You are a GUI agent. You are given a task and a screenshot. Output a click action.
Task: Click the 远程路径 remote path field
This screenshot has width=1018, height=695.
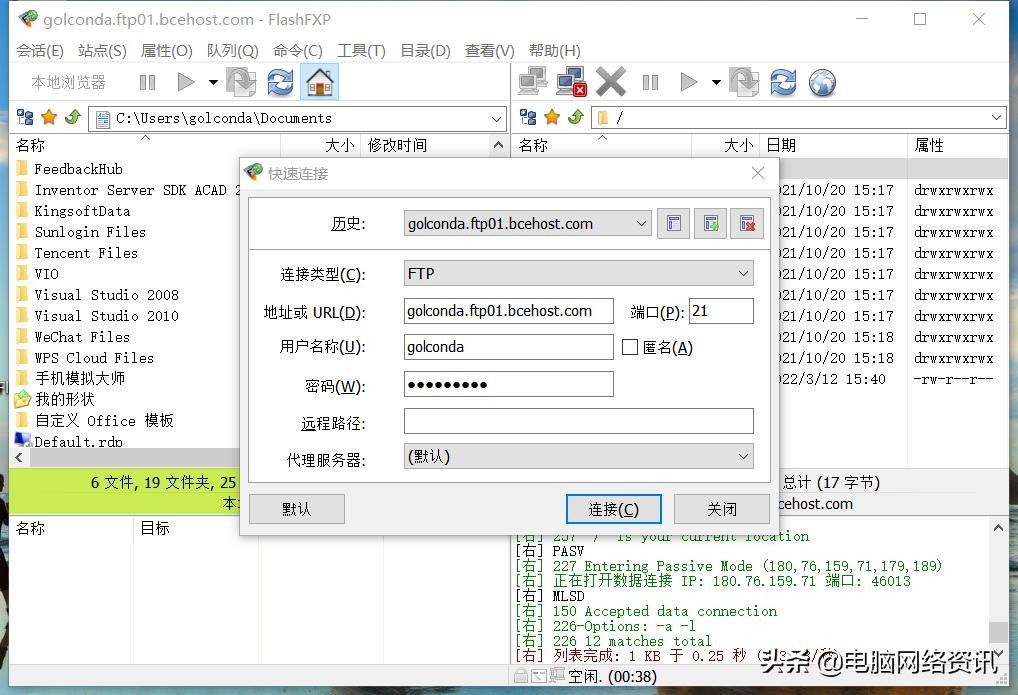(578, 422)
